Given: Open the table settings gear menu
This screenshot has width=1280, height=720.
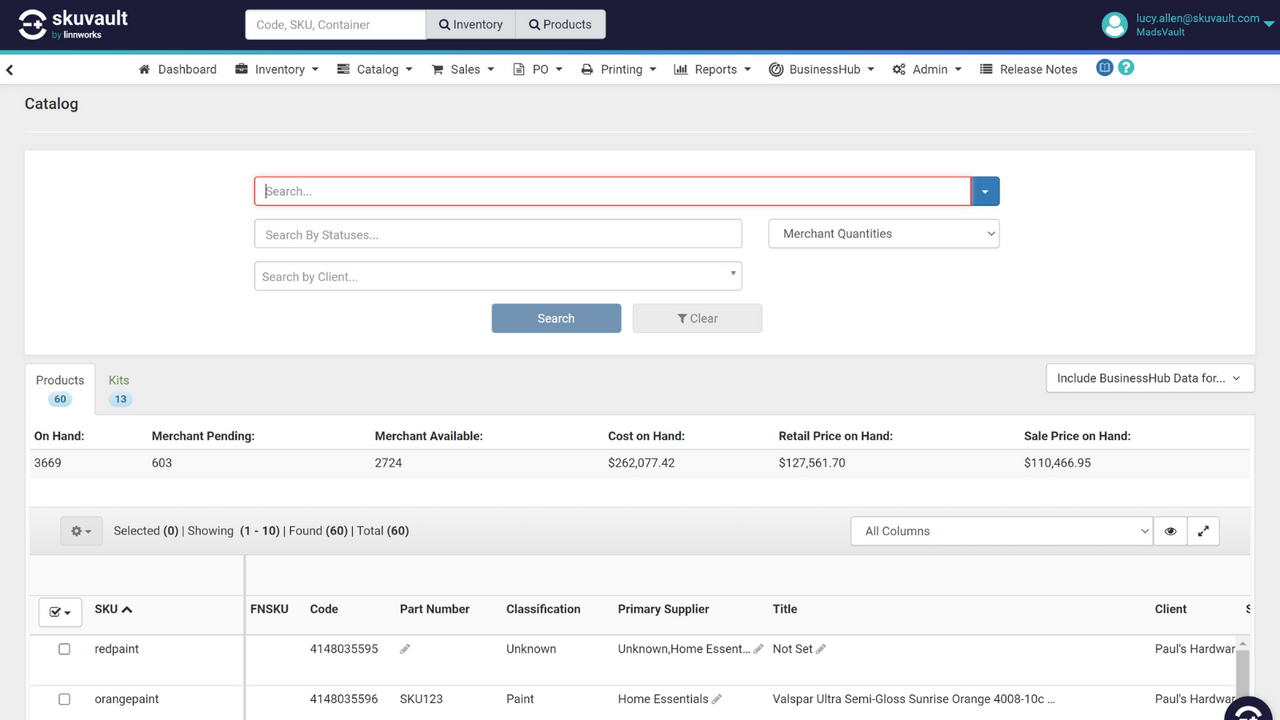Looking at the screenshot, I should pyautogui.click(x=81, y=531).
